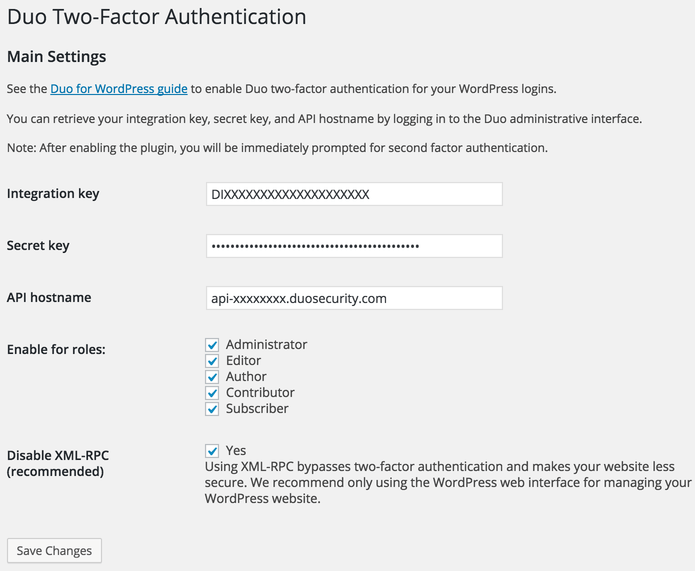
Task: Open the Duo for WordPress guide link
Action: (119, 89)
